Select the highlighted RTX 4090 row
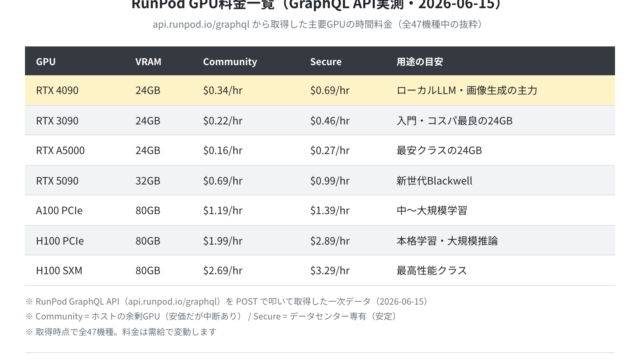 (320, 90)
